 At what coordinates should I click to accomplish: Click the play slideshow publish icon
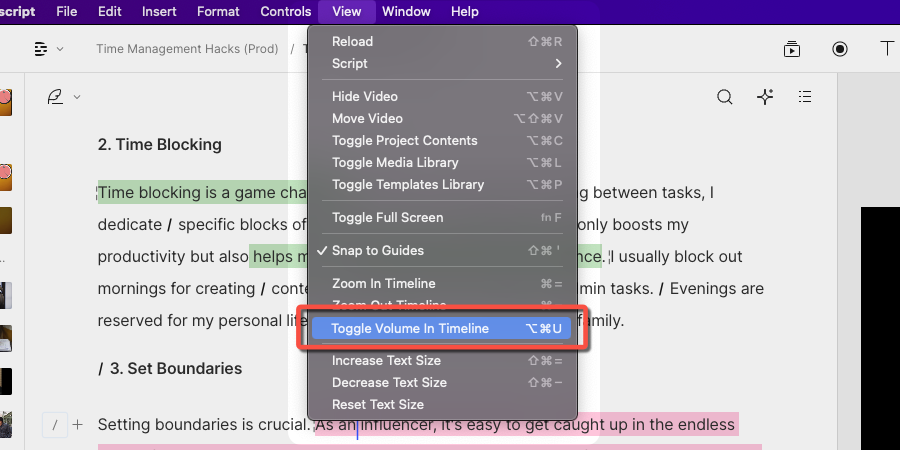click(792, 49)
